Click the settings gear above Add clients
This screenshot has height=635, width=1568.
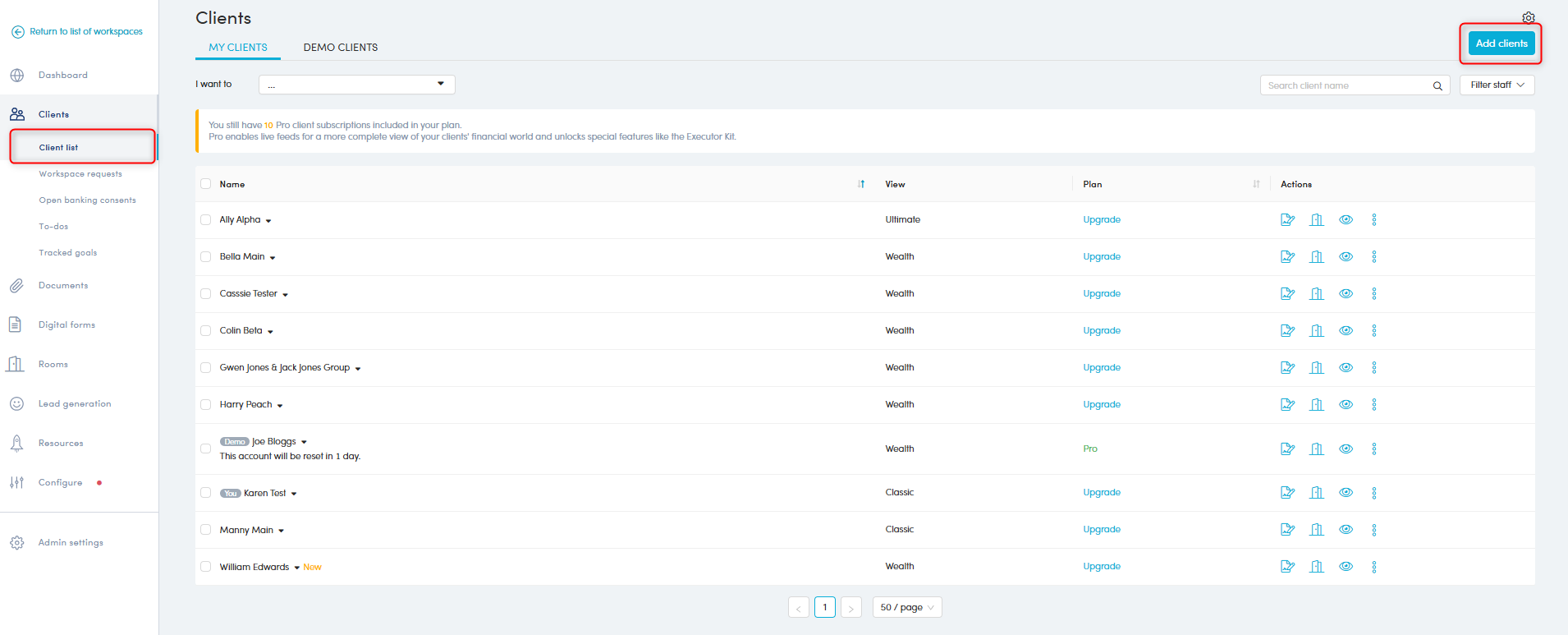point(1528,17)
